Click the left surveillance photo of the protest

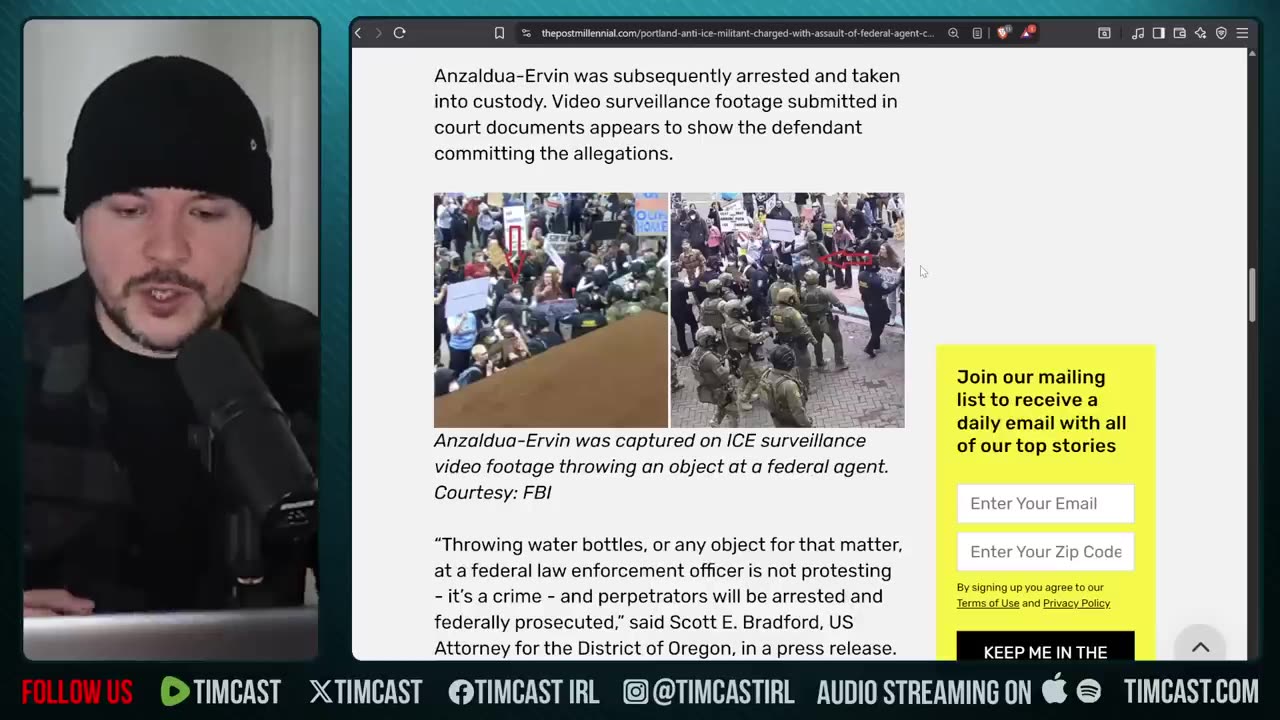pyautogui.click(x=551, y=310)
